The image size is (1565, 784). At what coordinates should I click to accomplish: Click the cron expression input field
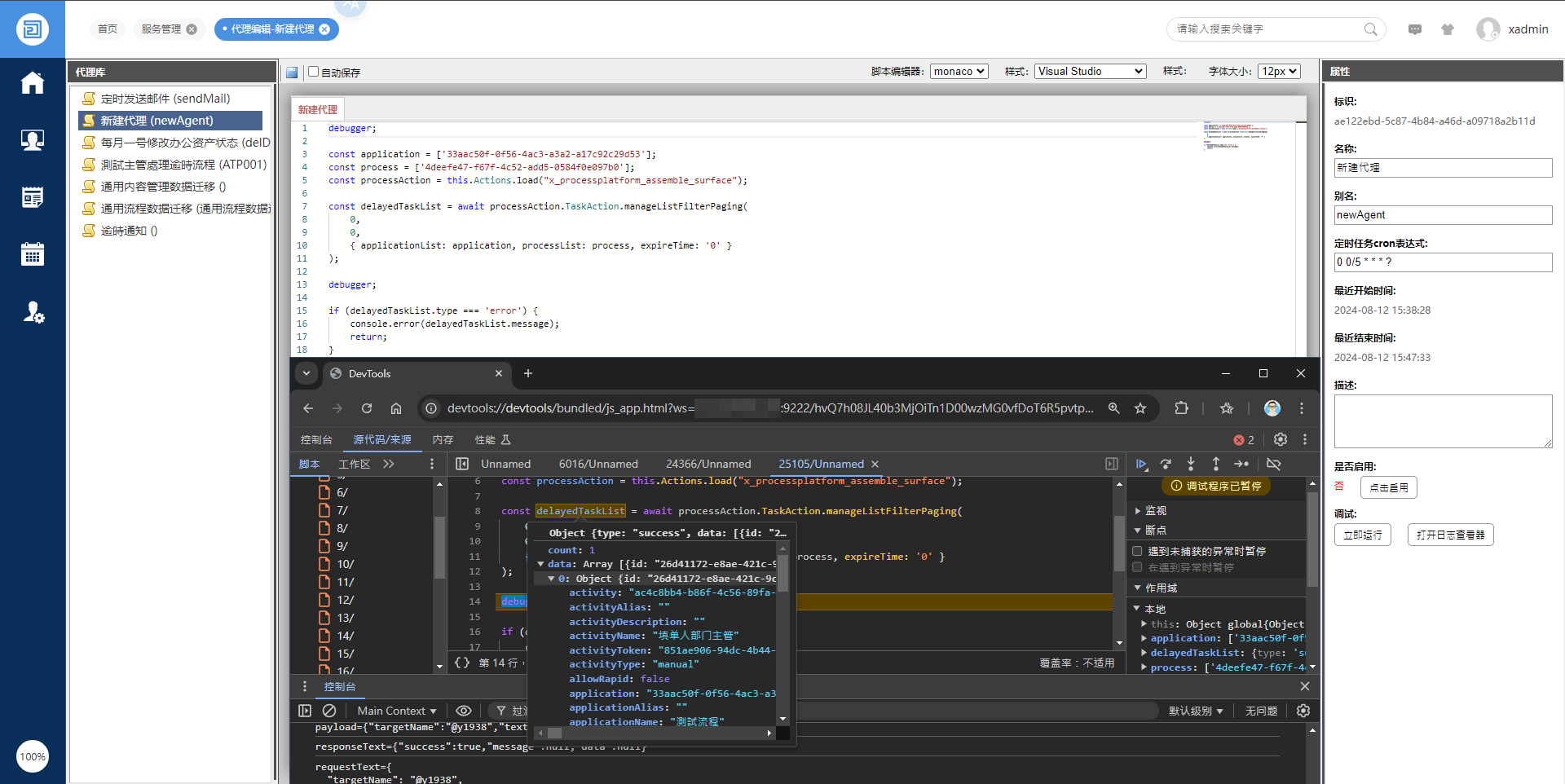coord(1442,262)
